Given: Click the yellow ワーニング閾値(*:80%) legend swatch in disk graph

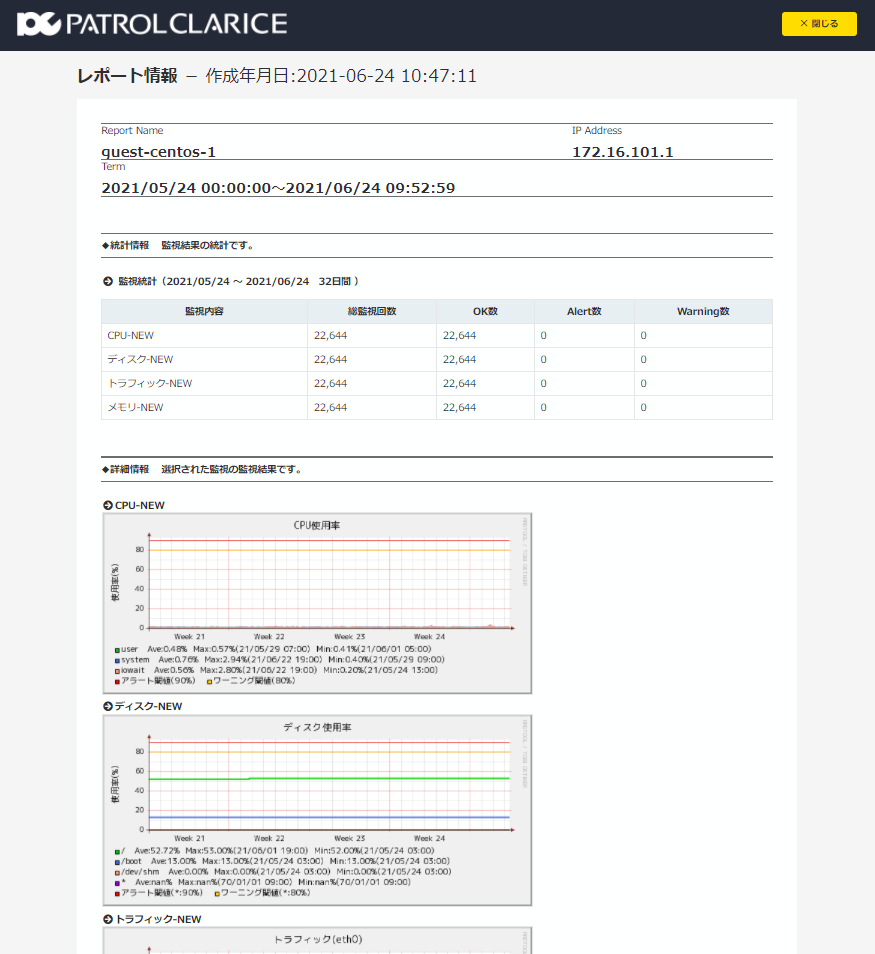Looking at the screenshot, I should pos(217,893).
